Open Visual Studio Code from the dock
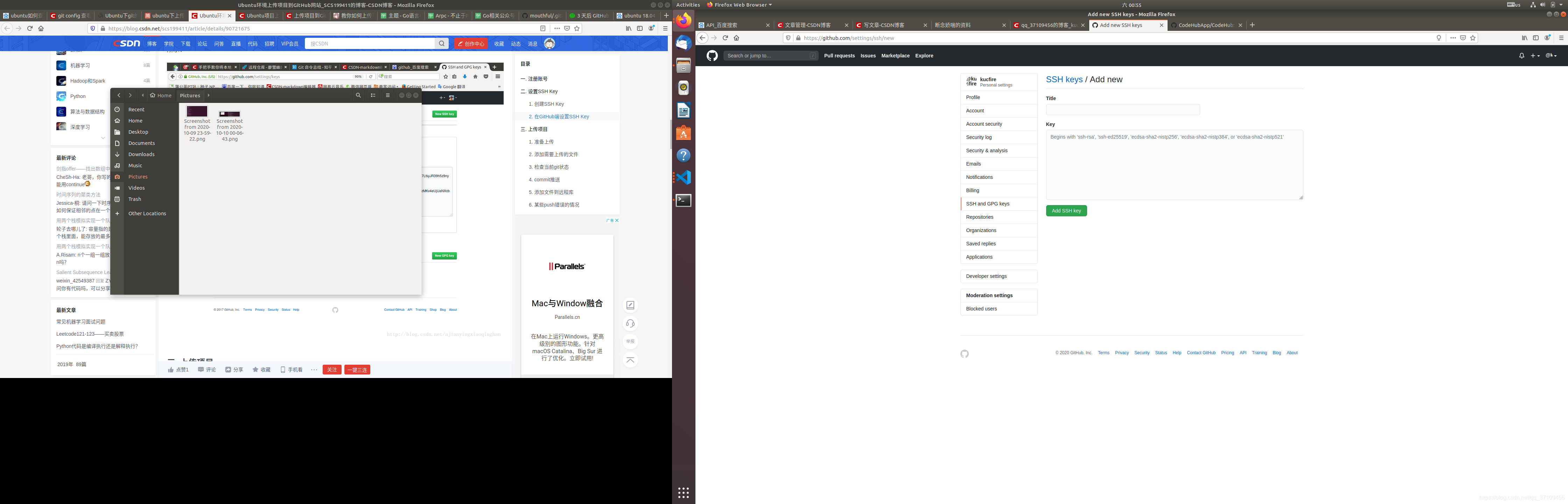The image size is (1568, 504). 684,178
